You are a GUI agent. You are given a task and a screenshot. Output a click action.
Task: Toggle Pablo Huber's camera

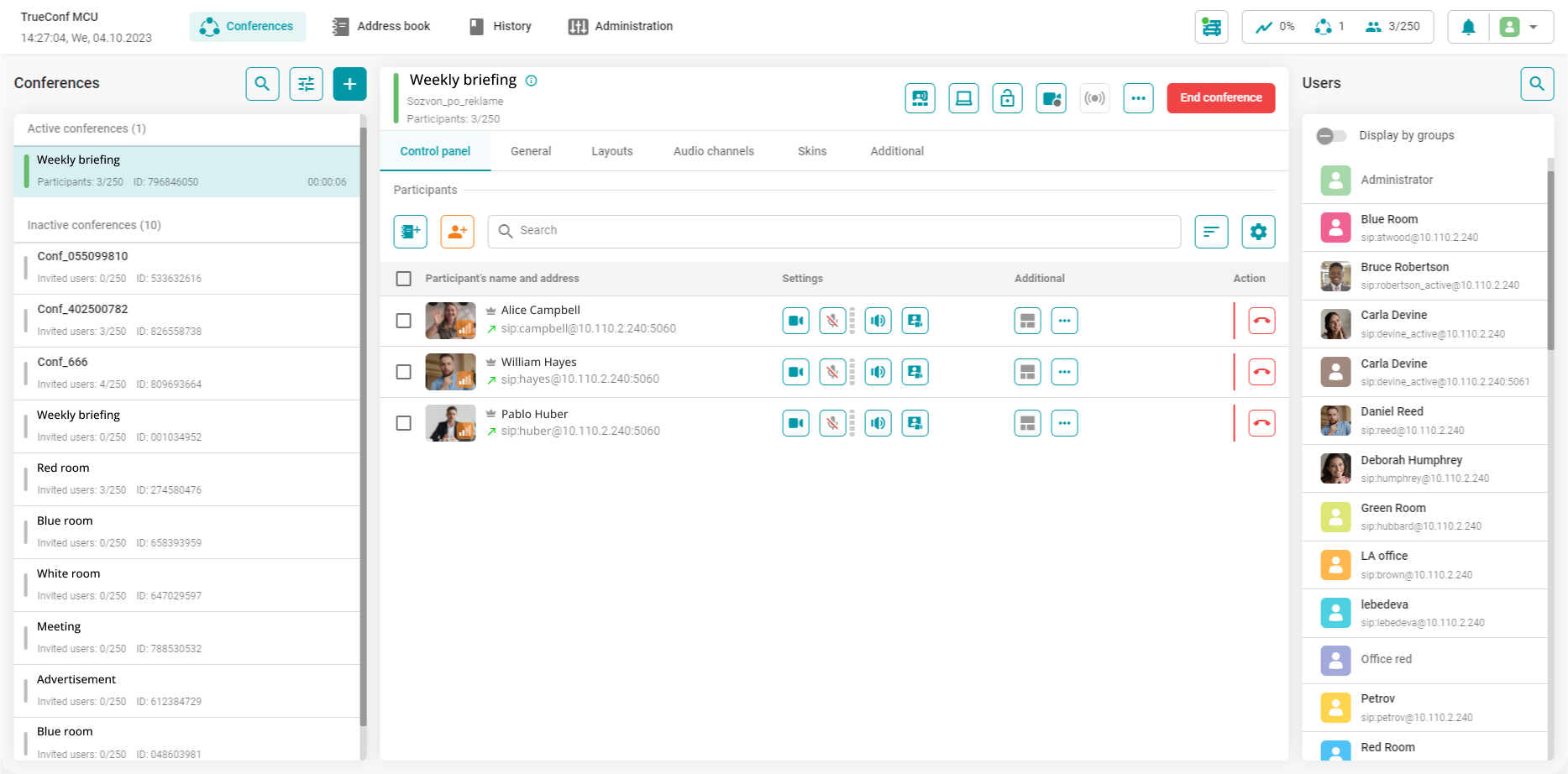click(795, 423)
